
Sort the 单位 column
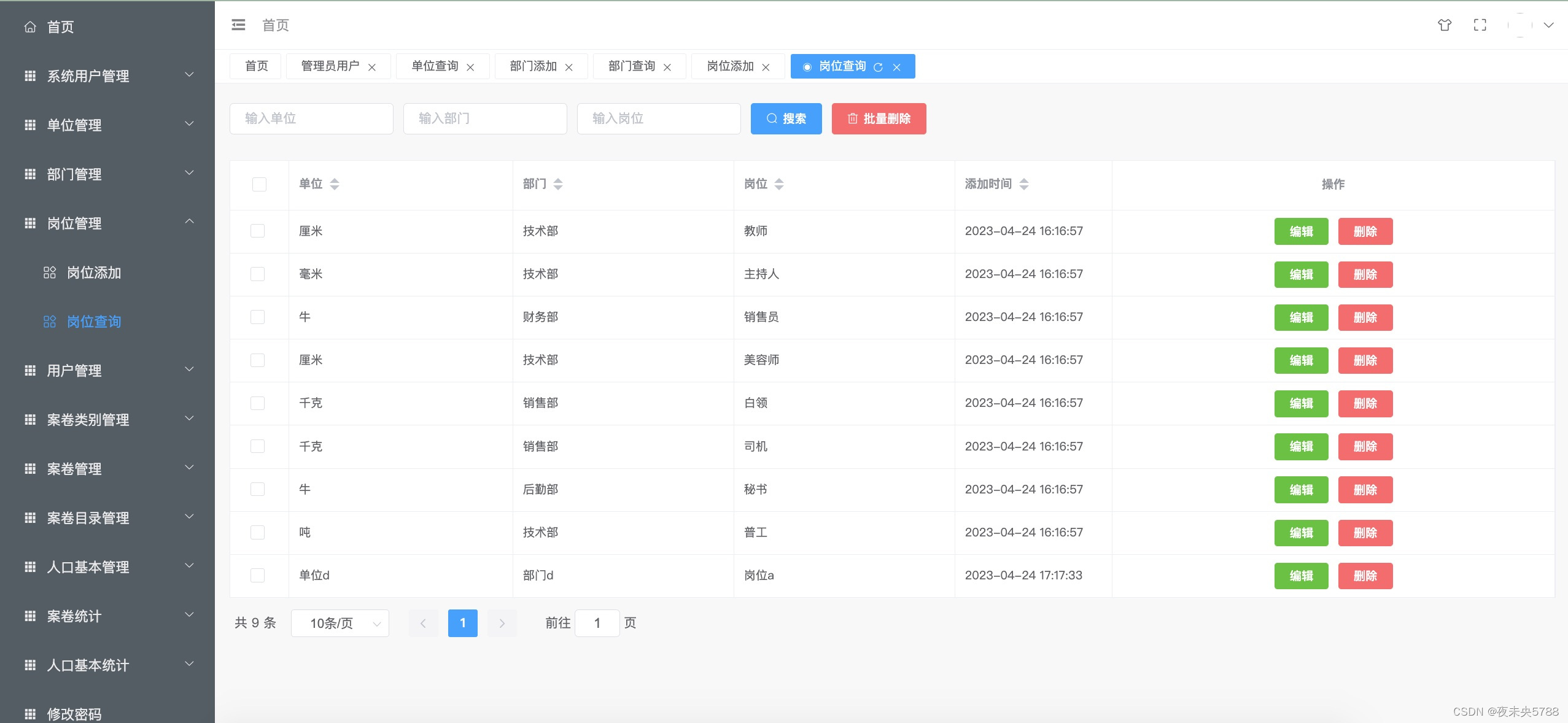pos(335,184)
